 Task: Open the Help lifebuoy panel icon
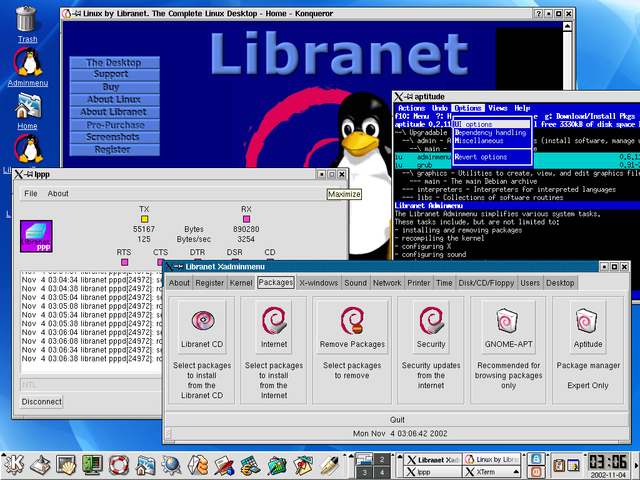click(119, 465)
